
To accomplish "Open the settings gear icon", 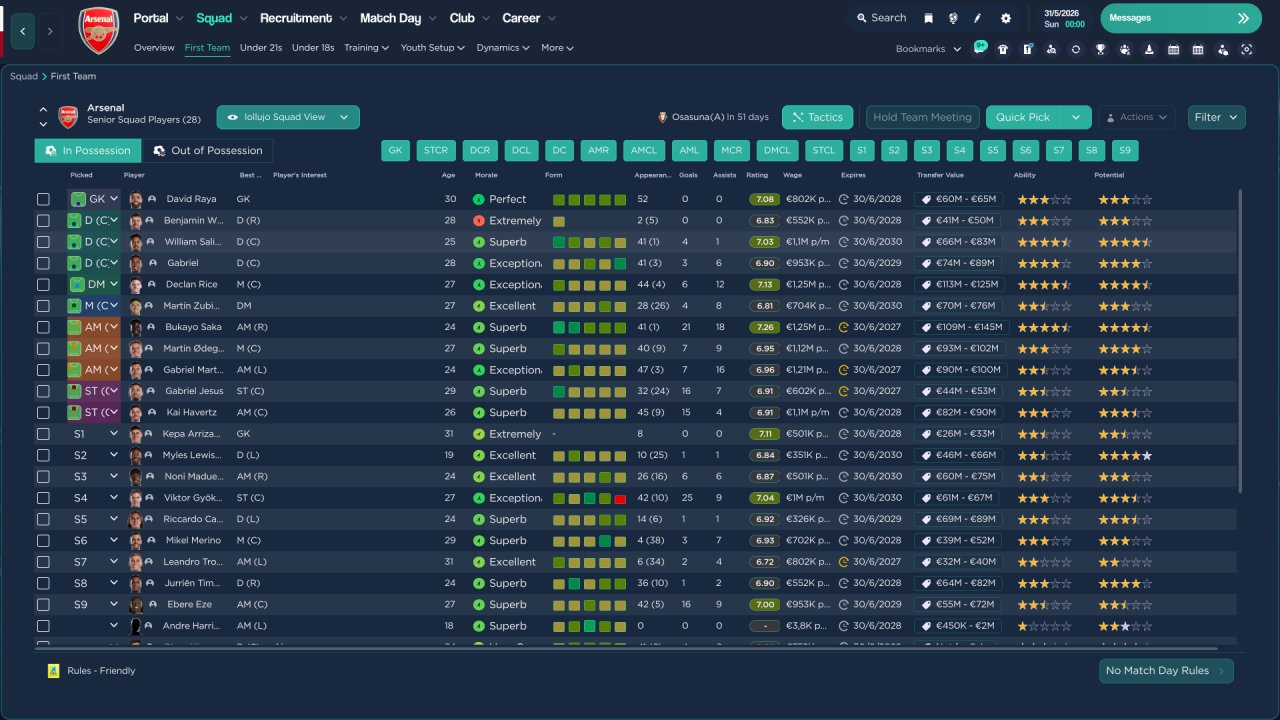I will (x=1006, y=18).
